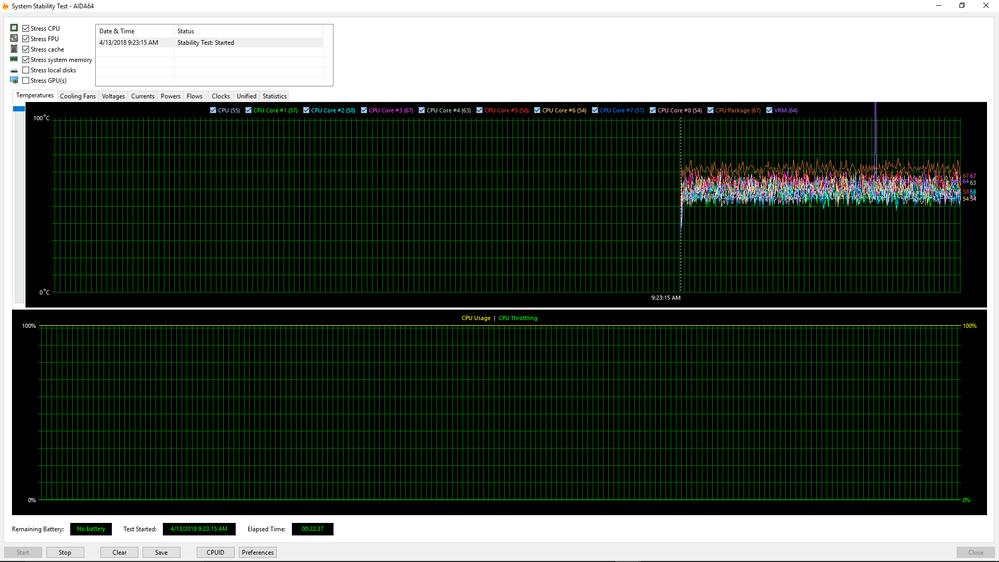Enable the Stress GPU(s) checkbox

point(26,80)
